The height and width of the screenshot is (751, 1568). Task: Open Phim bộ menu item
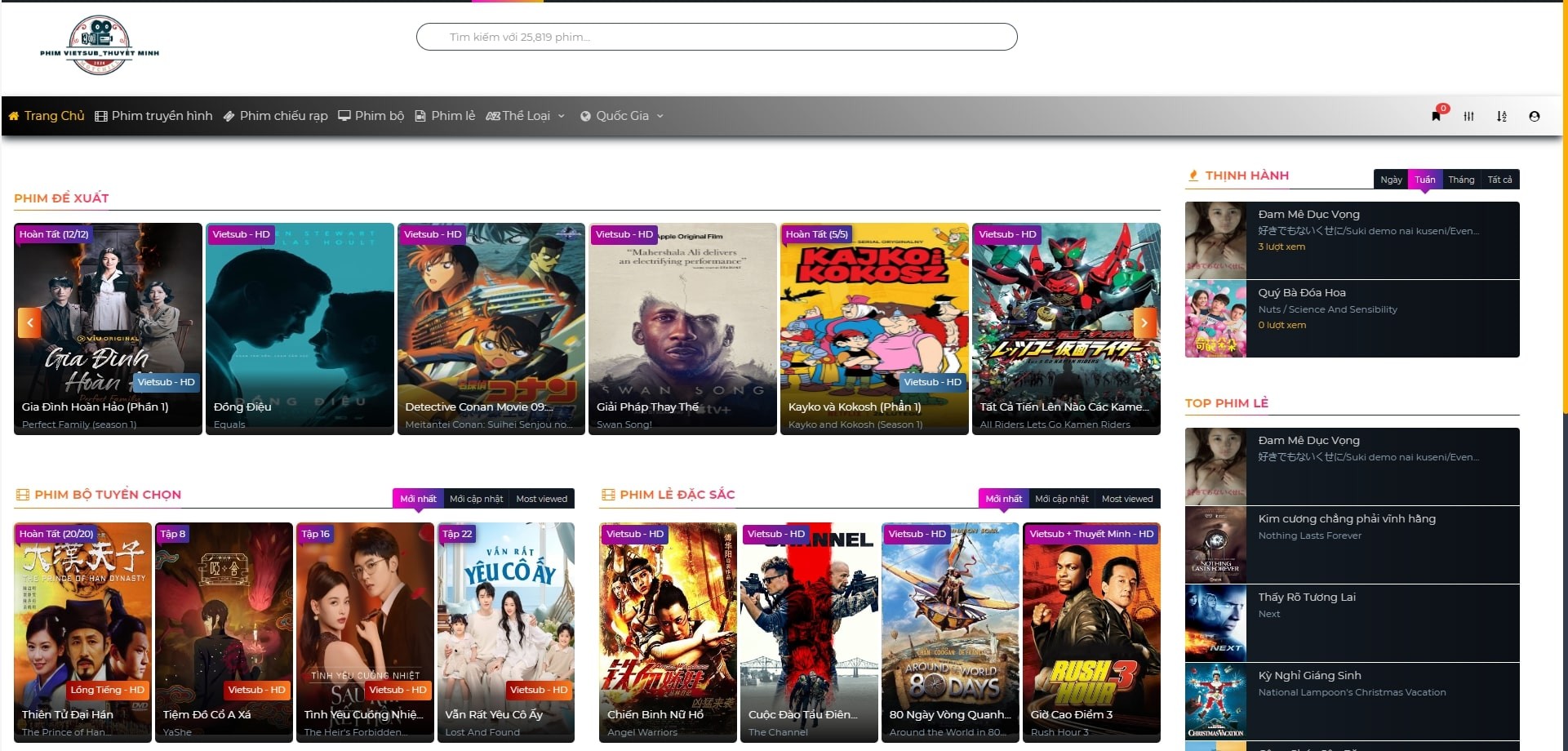pyautogui.click(x=371, y=116)
